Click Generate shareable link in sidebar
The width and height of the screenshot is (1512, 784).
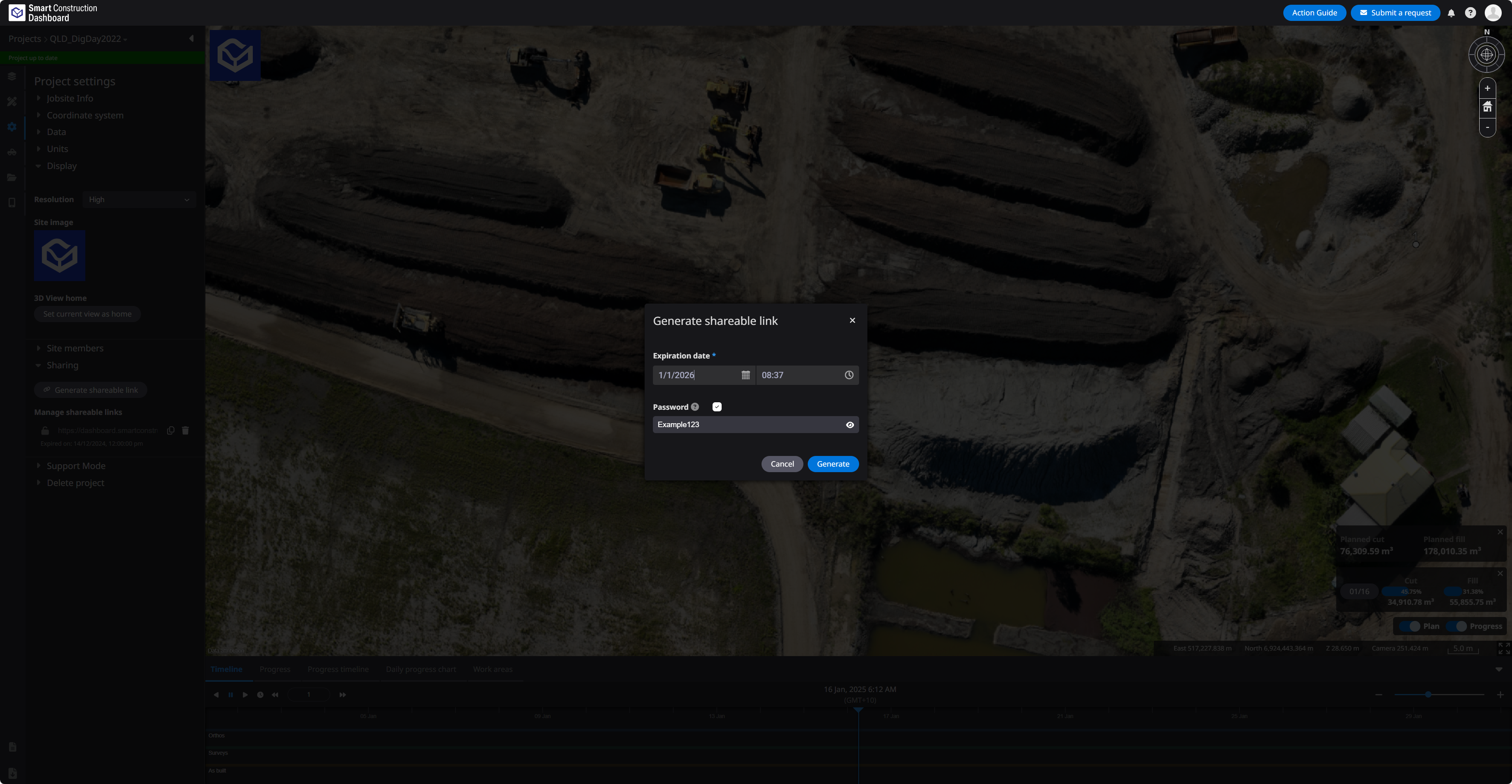tap(90, 390)
